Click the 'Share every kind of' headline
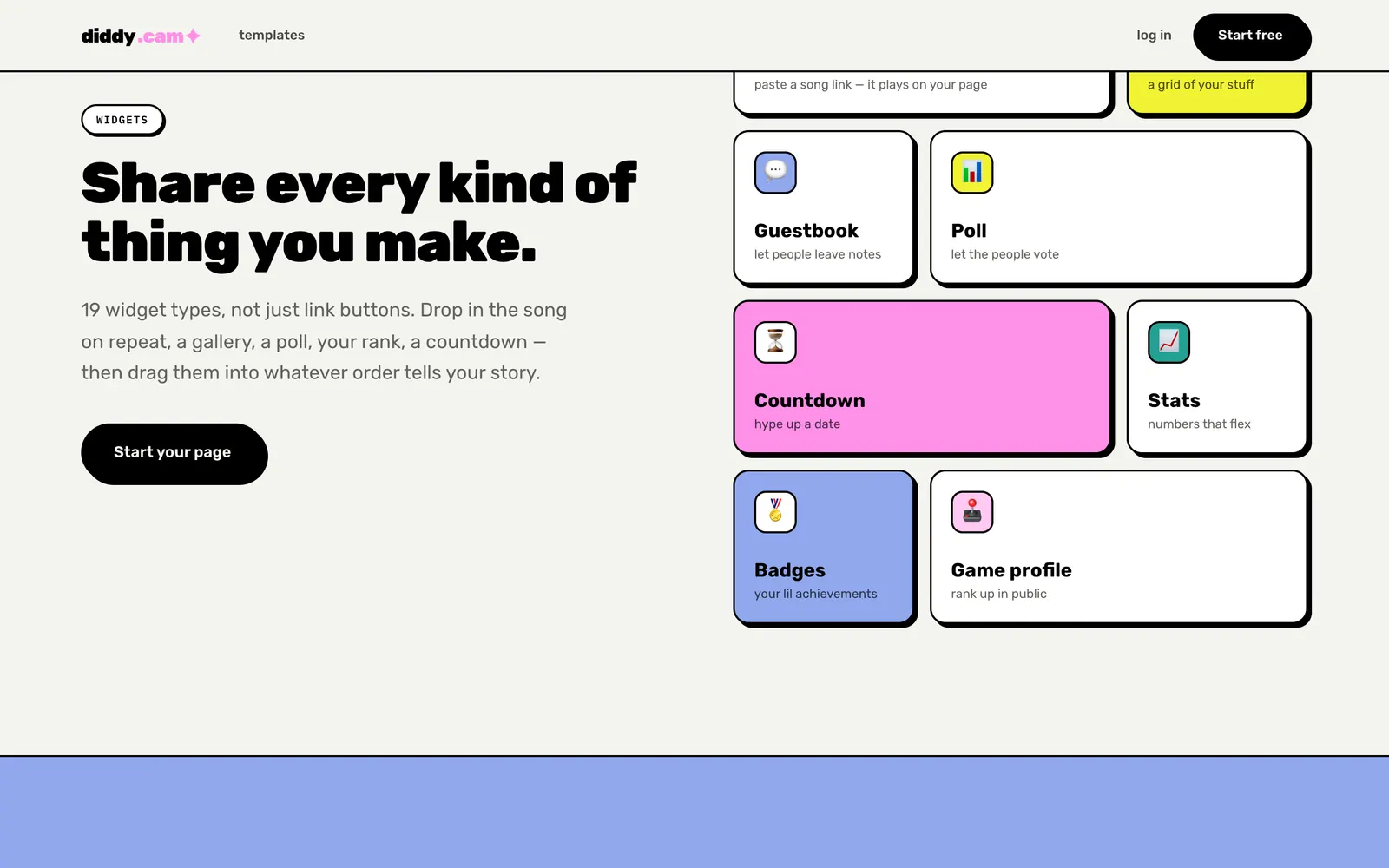Screen dimensions: 1389x868 [x=359, y=183]
